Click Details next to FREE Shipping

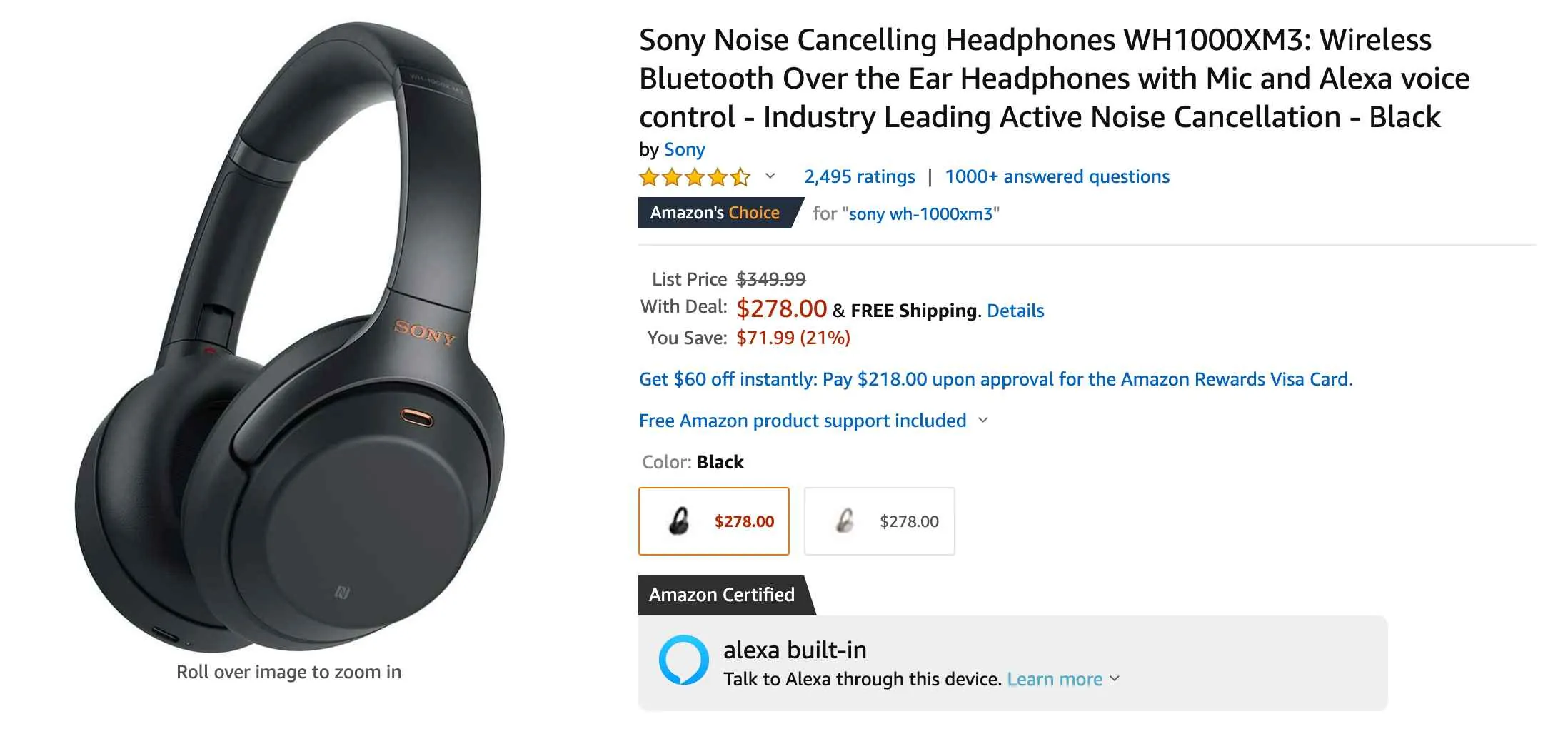point(1015,311)
